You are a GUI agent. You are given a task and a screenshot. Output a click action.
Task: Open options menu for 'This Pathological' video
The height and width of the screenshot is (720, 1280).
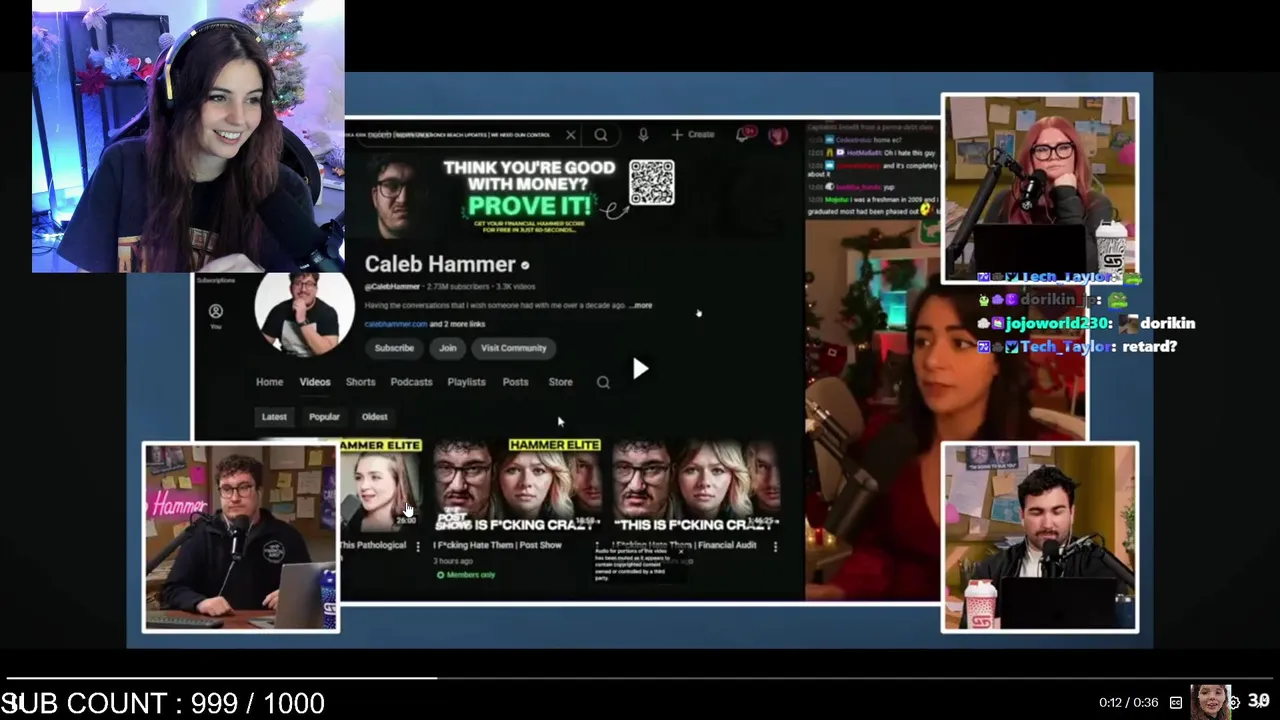tap(417, 546)
